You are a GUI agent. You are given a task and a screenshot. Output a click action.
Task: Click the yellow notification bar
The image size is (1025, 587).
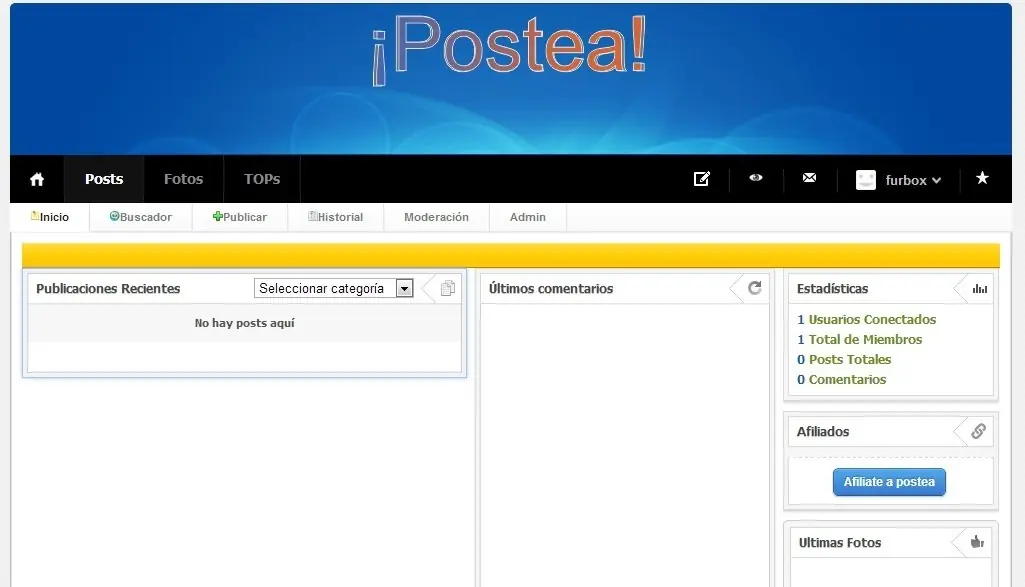click(x=511, y=255)
